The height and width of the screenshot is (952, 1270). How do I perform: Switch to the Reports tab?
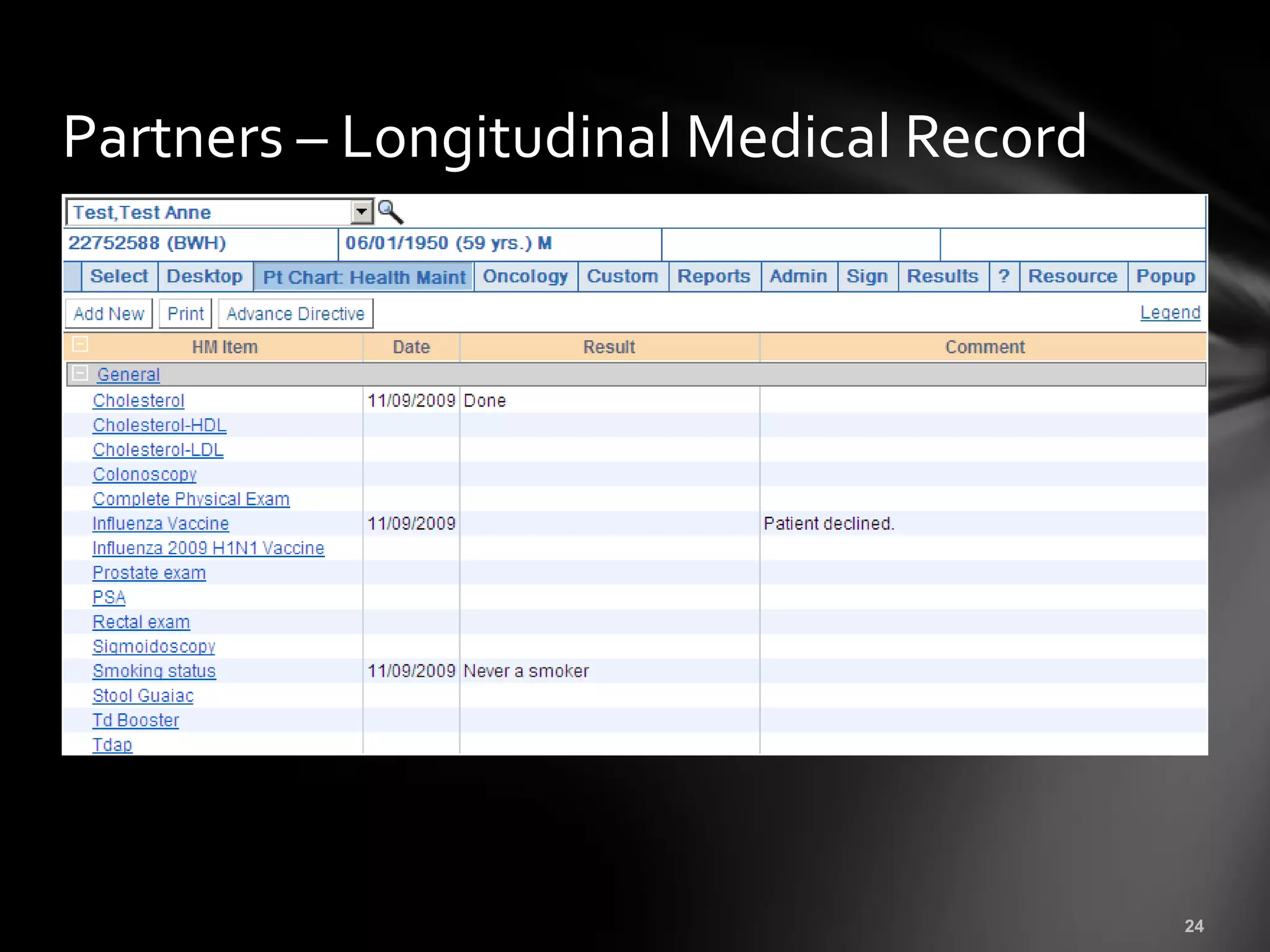point(714,276)
